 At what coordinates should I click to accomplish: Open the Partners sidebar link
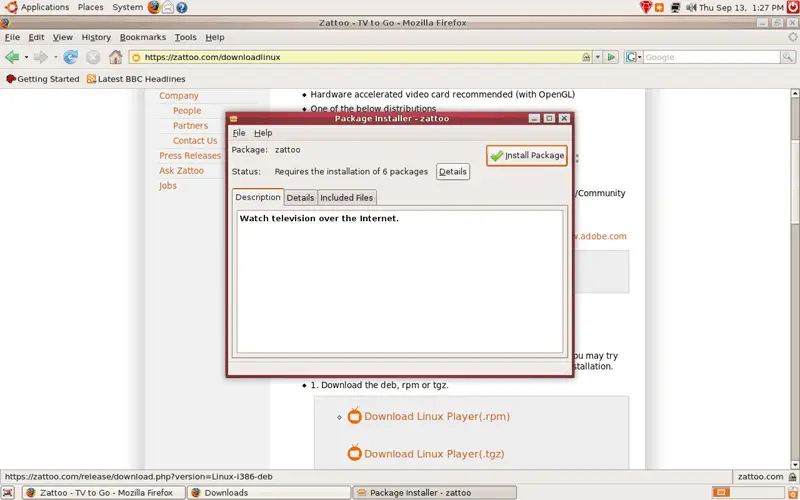coord(190,126)
